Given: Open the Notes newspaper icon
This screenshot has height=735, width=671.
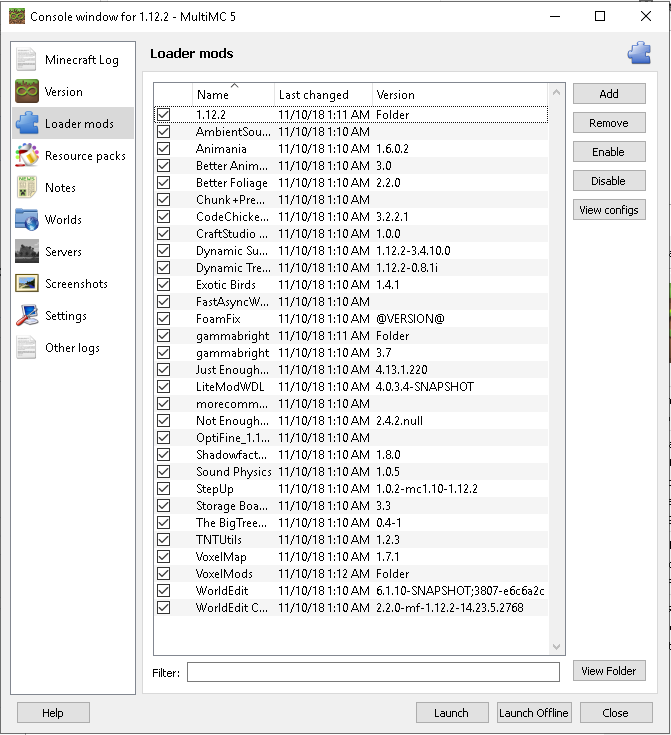Looking at the screenshot, I should pos(26,188).
